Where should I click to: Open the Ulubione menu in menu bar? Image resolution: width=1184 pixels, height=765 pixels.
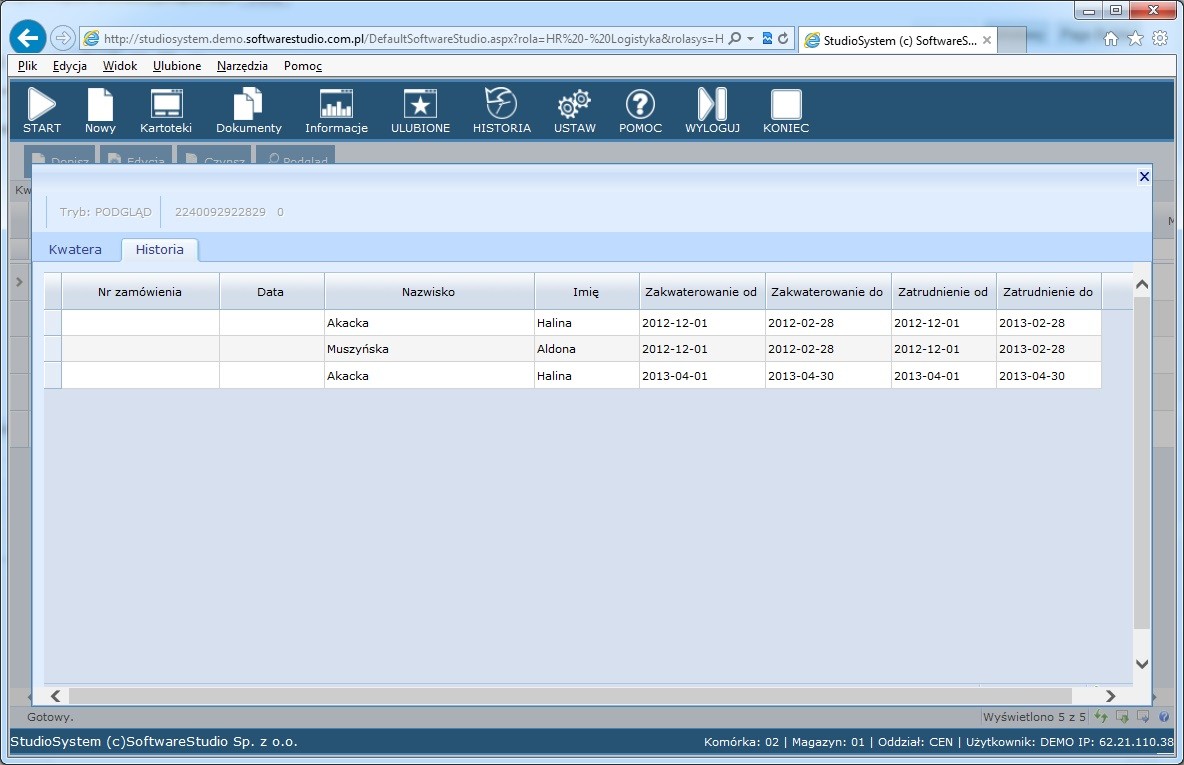tap(177, 66)
